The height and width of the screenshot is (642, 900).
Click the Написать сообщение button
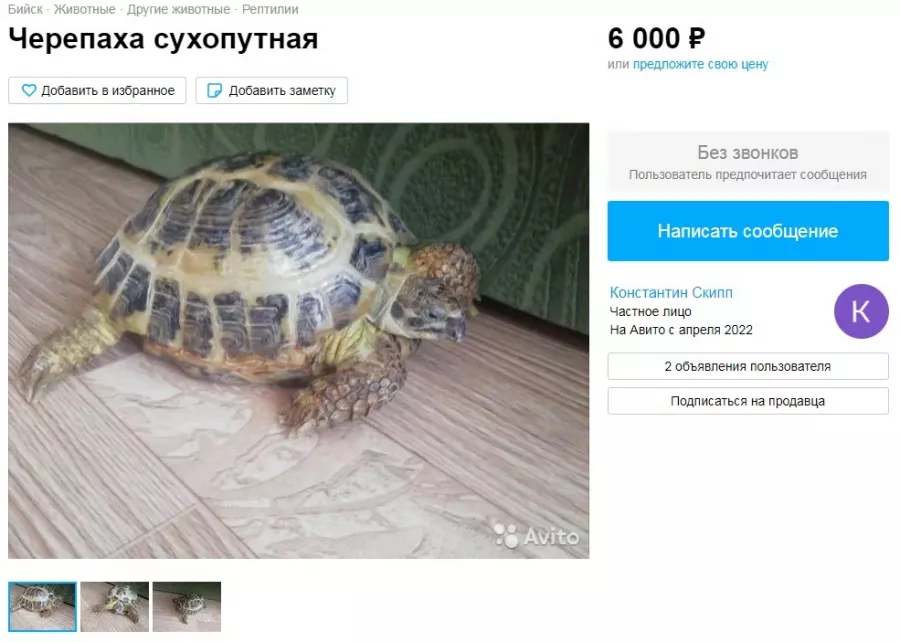click(x=748, y=231)
